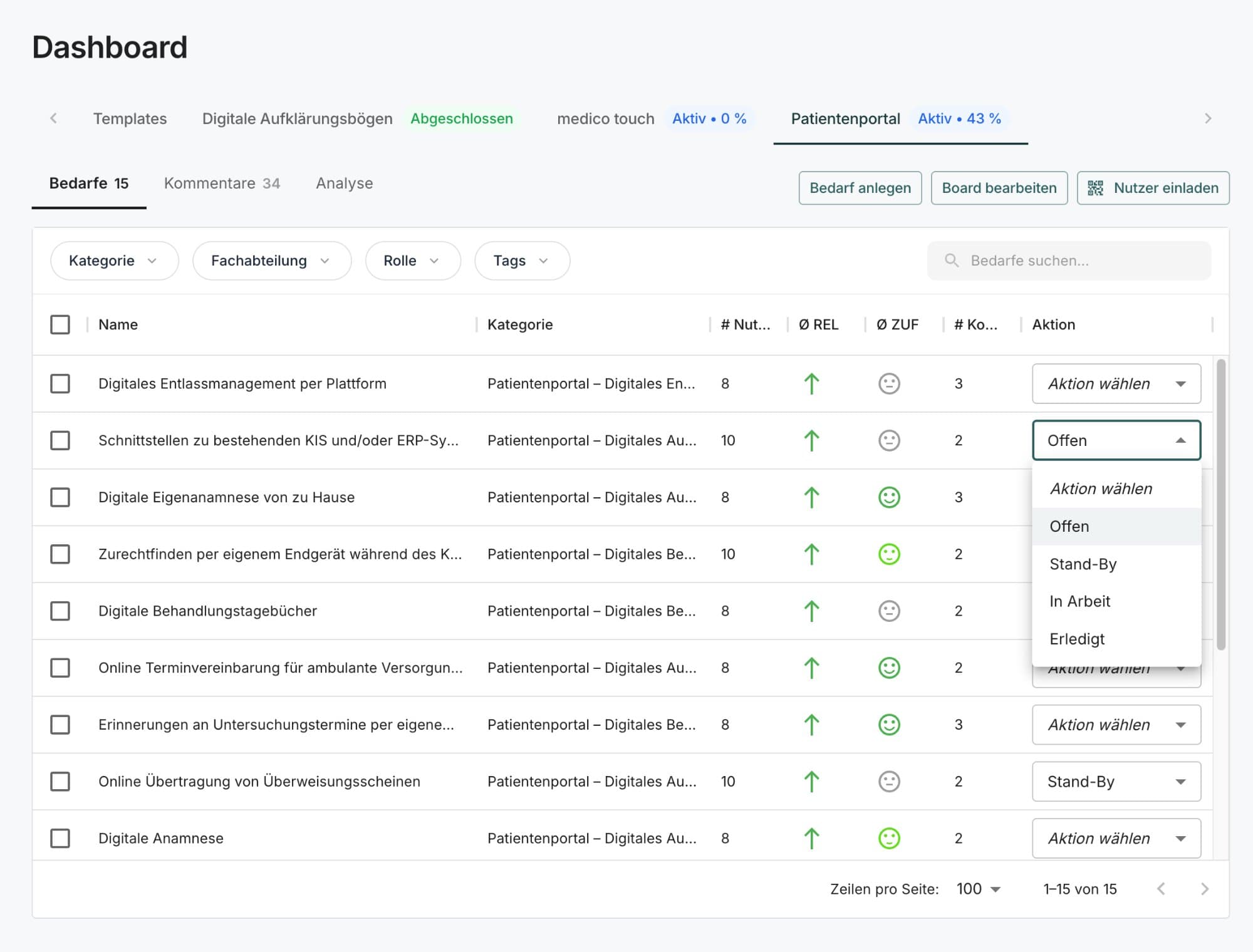Choose Erledigt from the open action list
1253x952 pixels.
[x=1077, y=639]
